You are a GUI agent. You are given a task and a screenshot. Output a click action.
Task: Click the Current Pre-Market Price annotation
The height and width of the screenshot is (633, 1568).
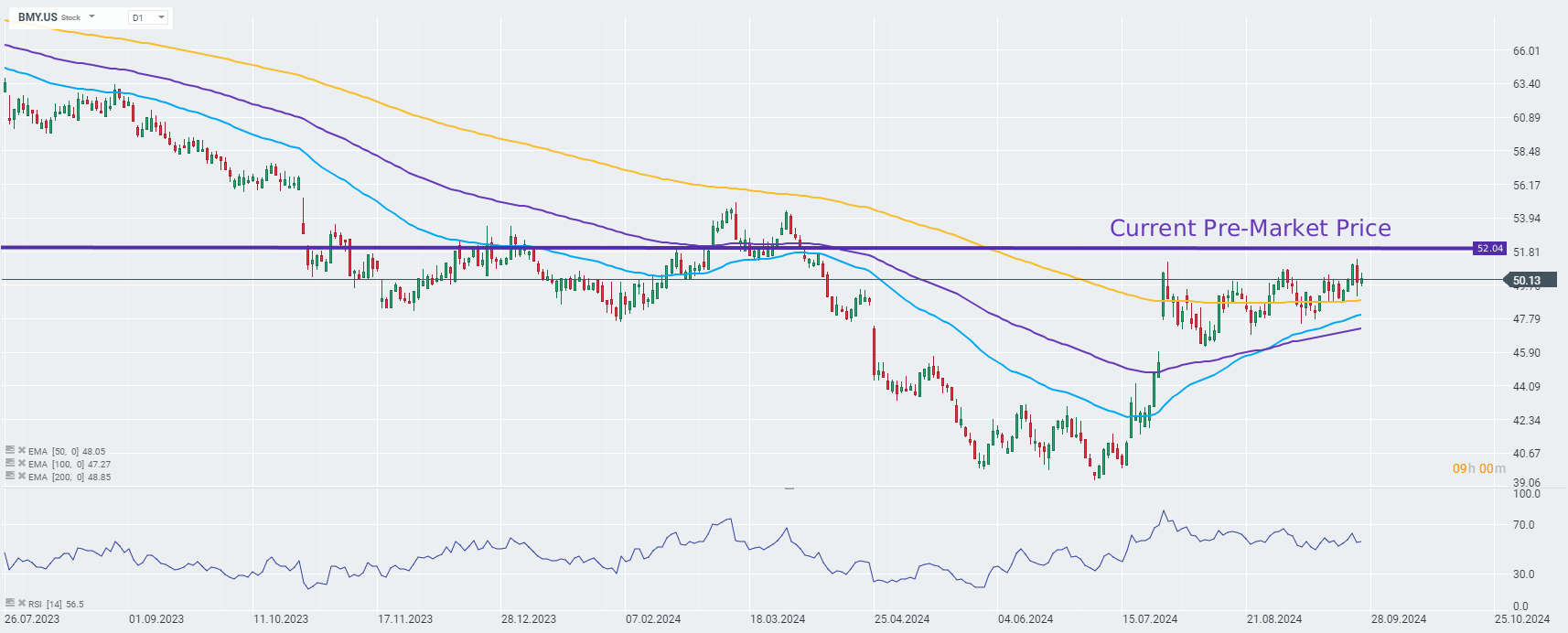pos(1250,228)
